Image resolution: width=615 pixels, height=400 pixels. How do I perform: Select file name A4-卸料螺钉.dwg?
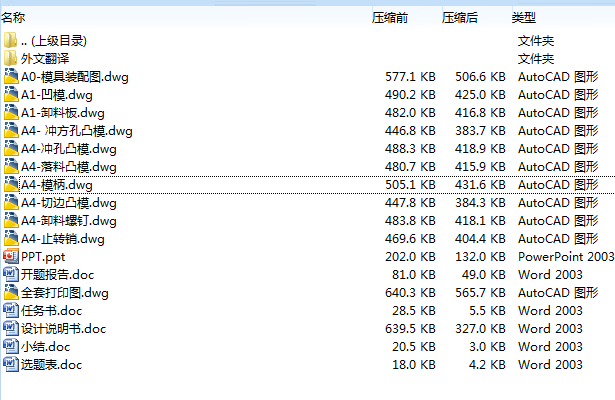[x=69, y=221]
